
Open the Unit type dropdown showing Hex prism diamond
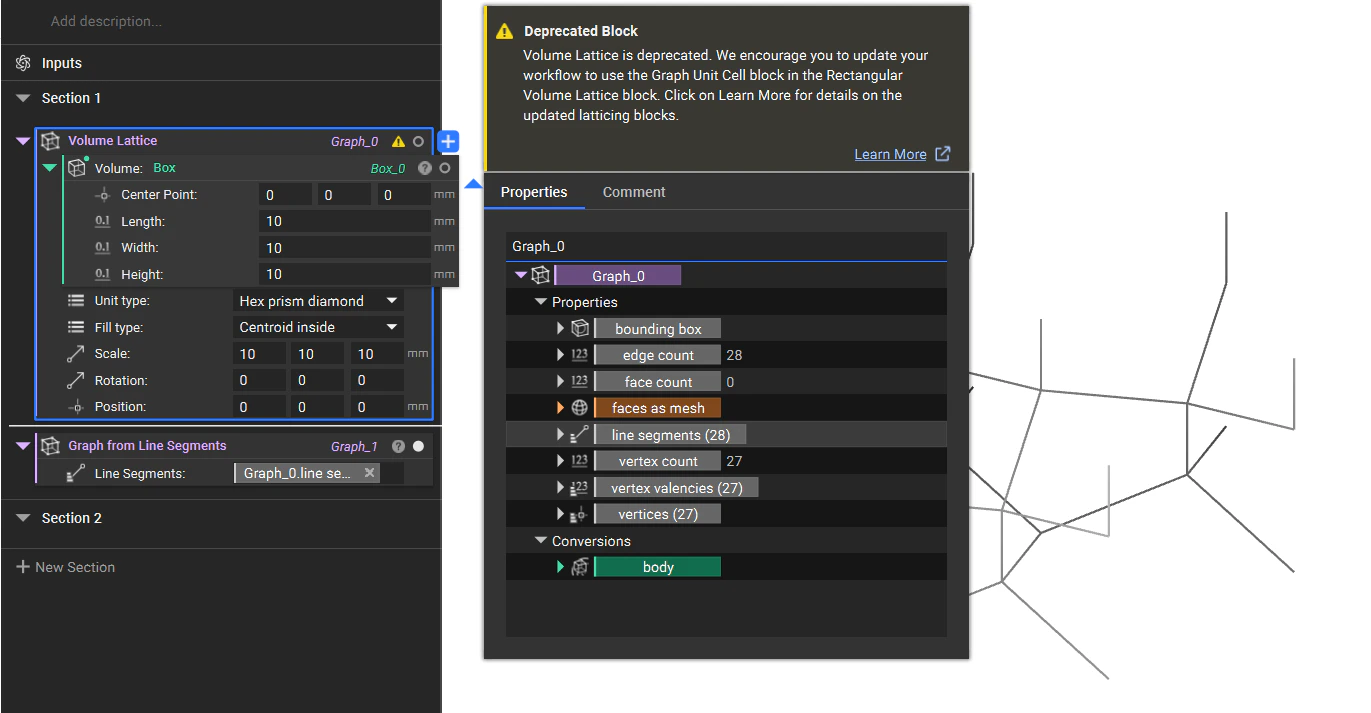coord(318,300)
